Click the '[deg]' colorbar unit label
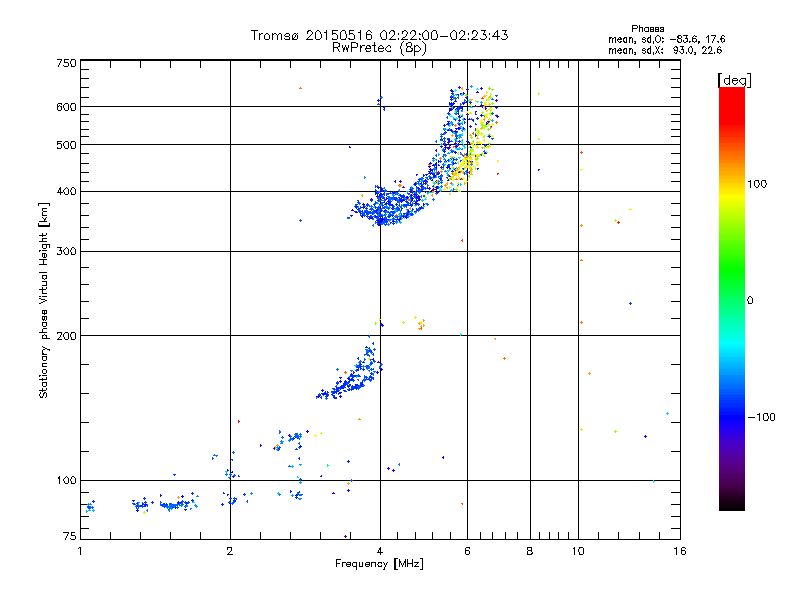Screen dimensions: 800x600 (x=734, y=80)
